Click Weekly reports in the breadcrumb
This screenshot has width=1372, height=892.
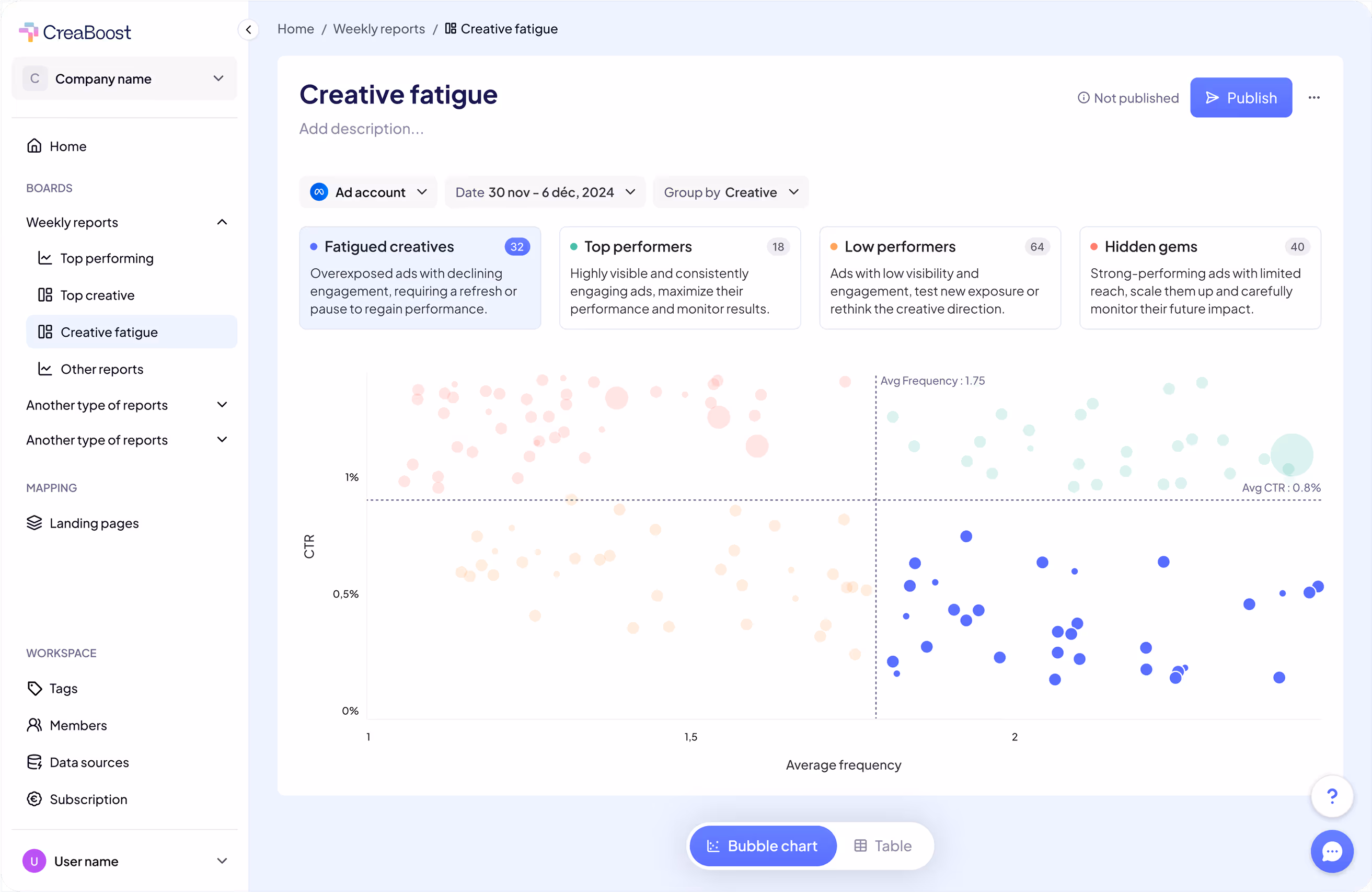379,29
